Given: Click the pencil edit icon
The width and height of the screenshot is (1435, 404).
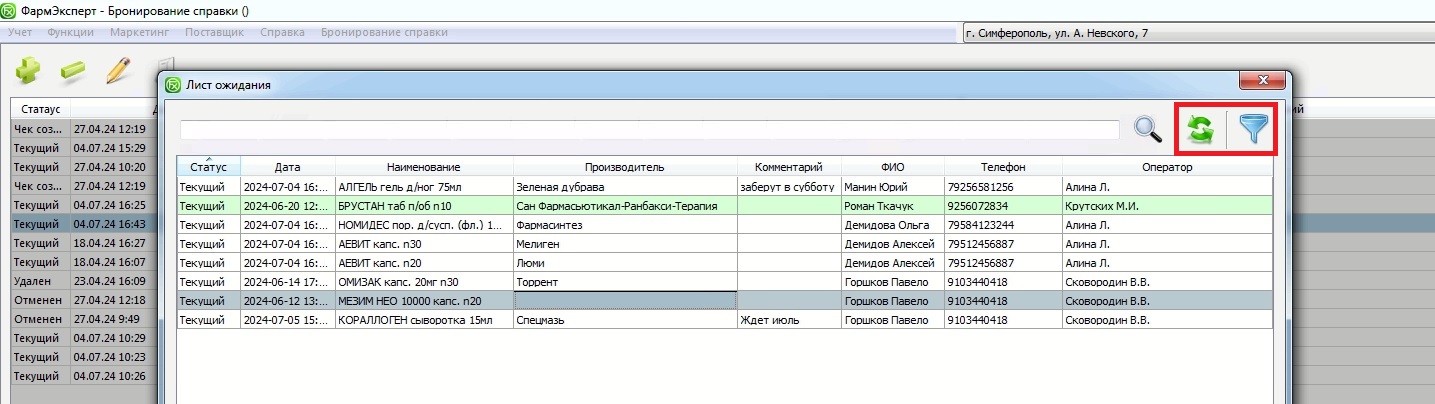Looking at the screenshot, I should coord(118,72).
